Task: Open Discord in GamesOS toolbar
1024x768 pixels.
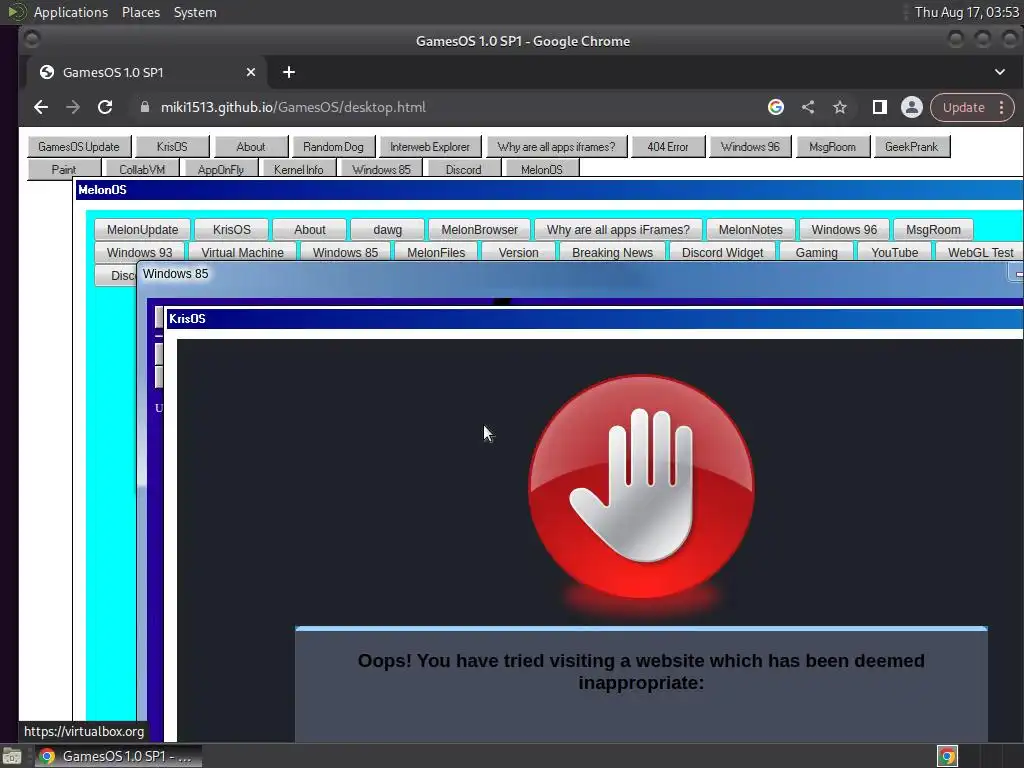Action: pyautogui.click(x=463, y=169)
